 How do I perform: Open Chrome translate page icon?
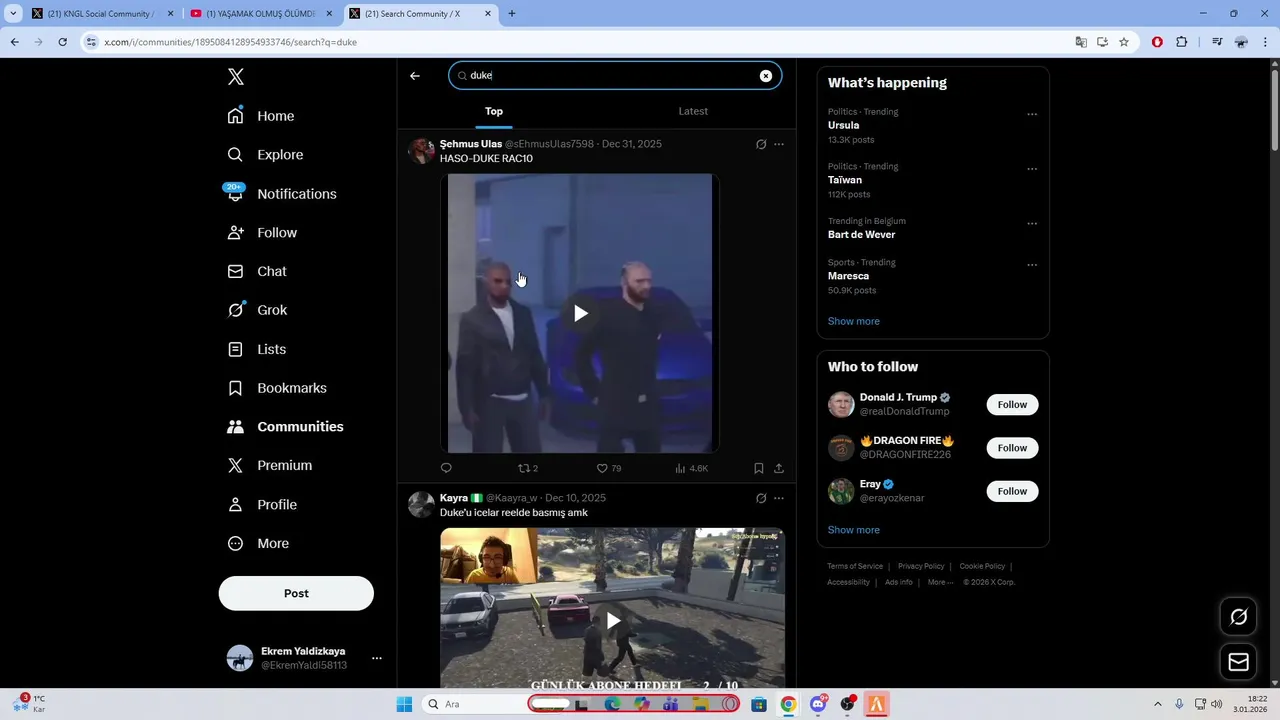point(1081,42)
